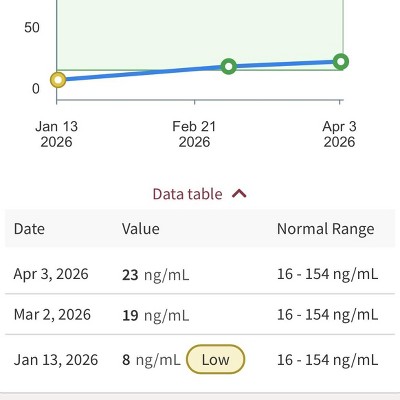Collapse the Data table chevron

[239, 194]
